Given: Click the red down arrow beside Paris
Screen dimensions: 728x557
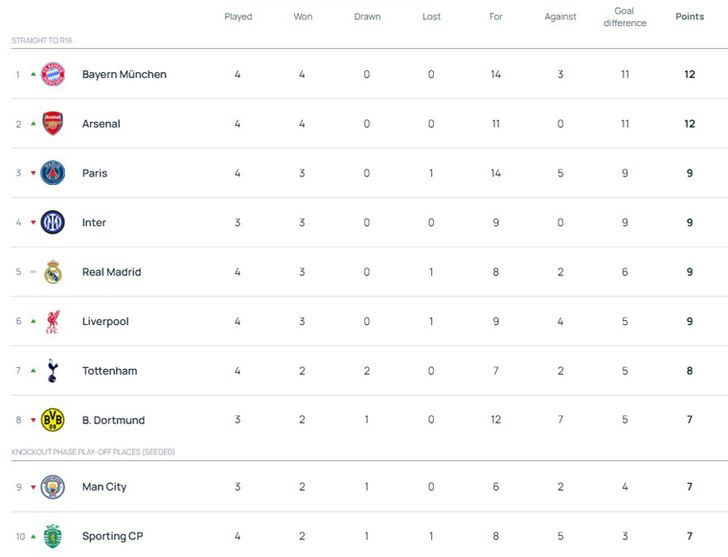Looking at the screenshot, I should tap(33, 174).
